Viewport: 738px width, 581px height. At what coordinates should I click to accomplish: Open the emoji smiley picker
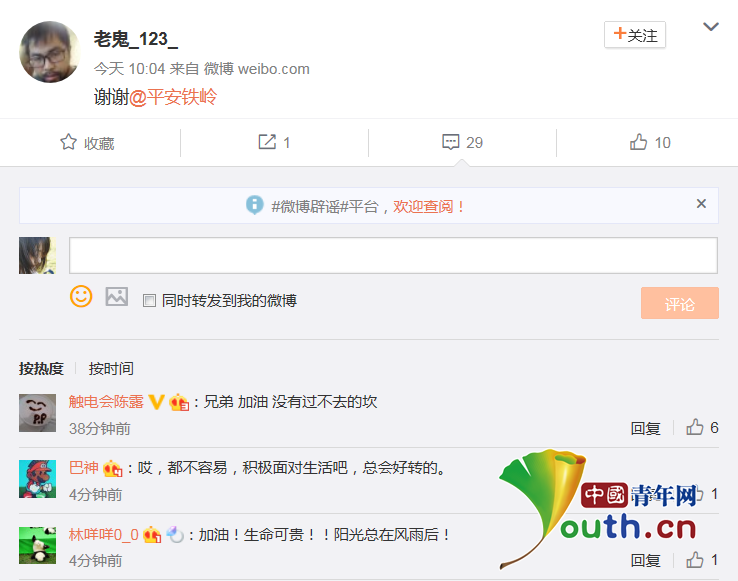tap(81, 296)
